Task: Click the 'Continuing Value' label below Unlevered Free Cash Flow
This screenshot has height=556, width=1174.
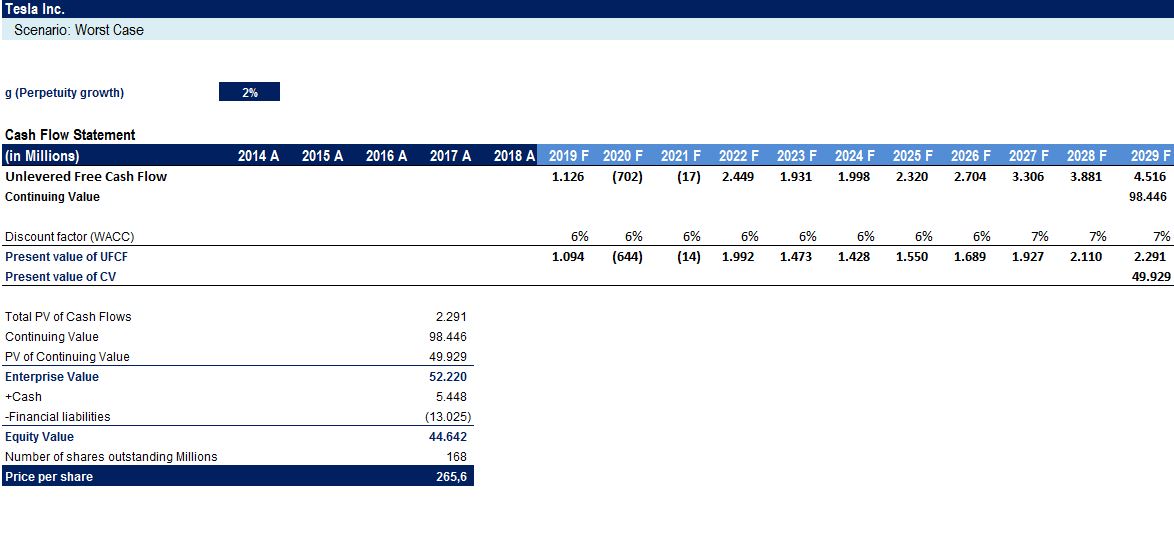Action: pos(52,197)
